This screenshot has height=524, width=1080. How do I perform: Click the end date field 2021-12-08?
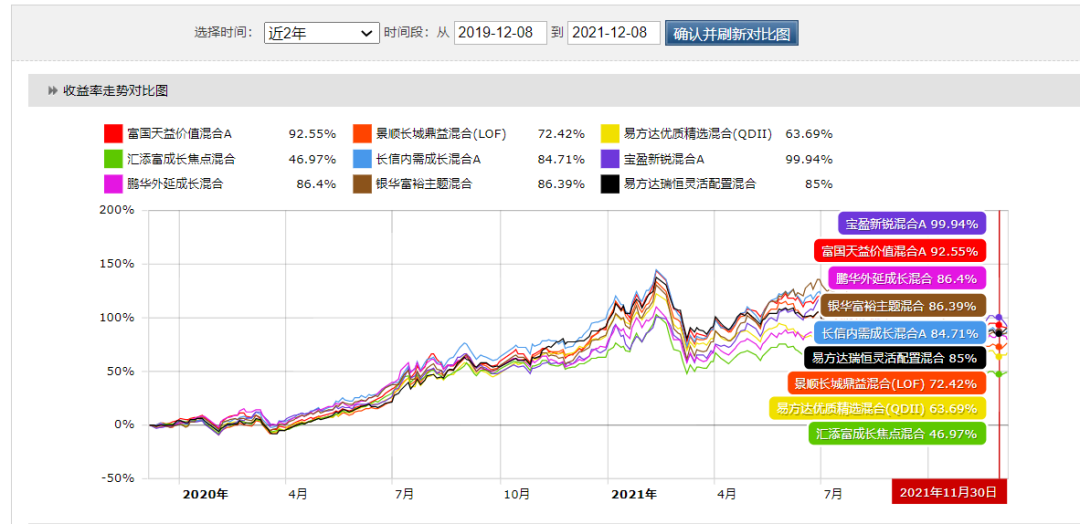(614, 32)
